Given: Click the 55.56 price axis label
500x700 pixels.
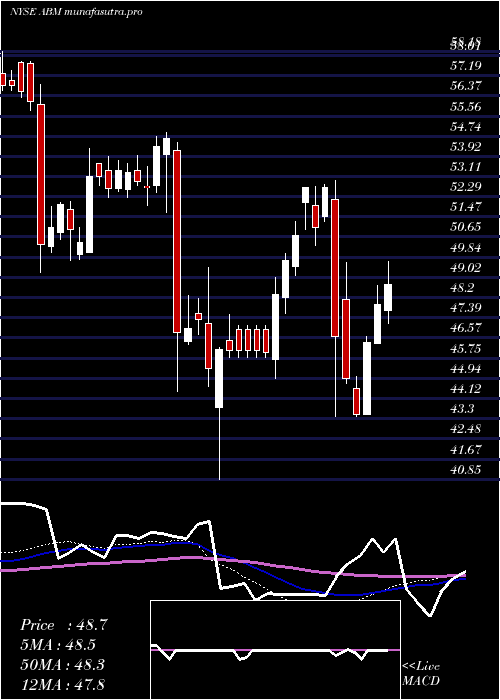Looking at the screenshot, I should tap(466, 107).
